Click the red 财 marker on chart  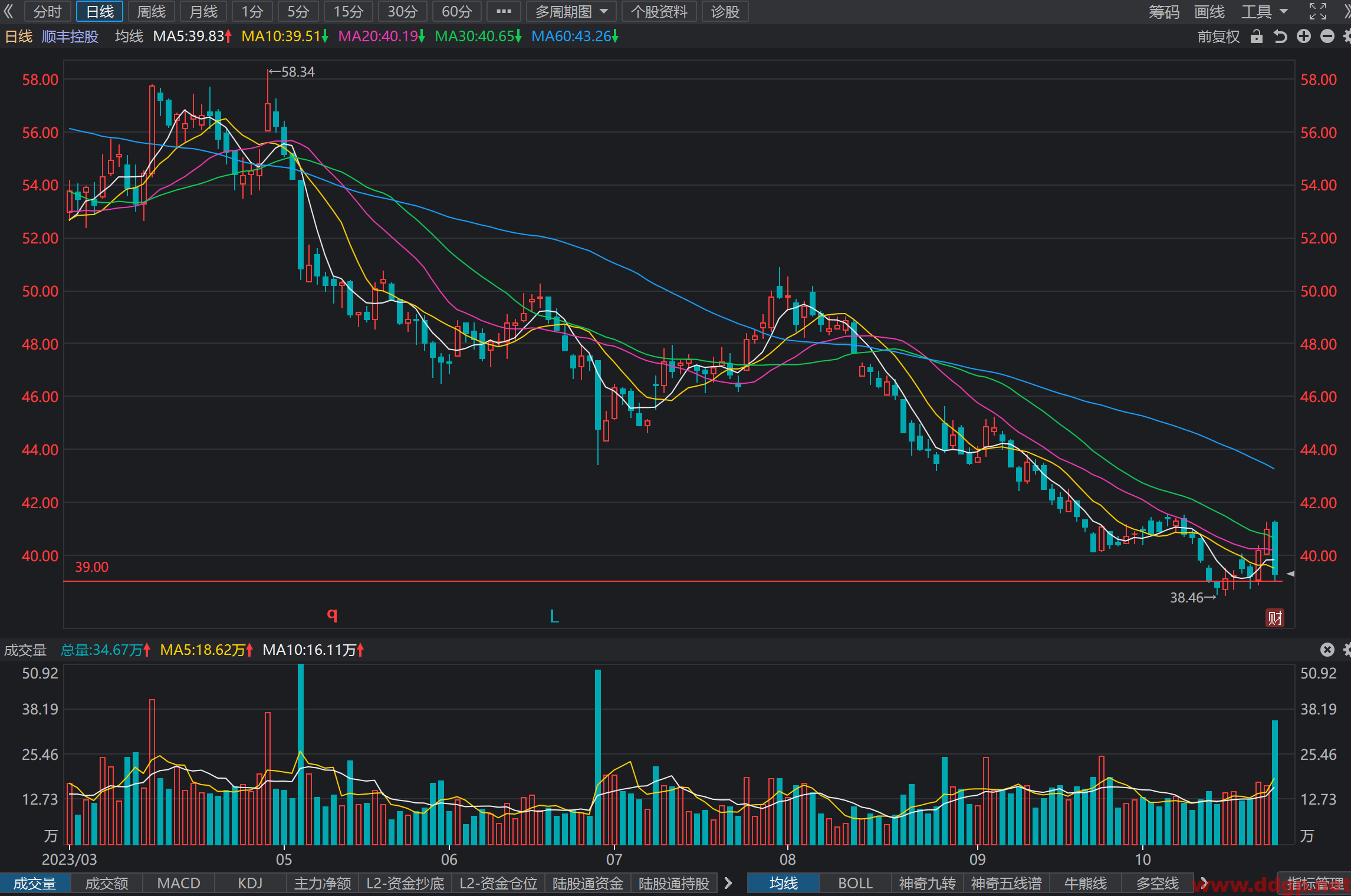click(1275, 618)
